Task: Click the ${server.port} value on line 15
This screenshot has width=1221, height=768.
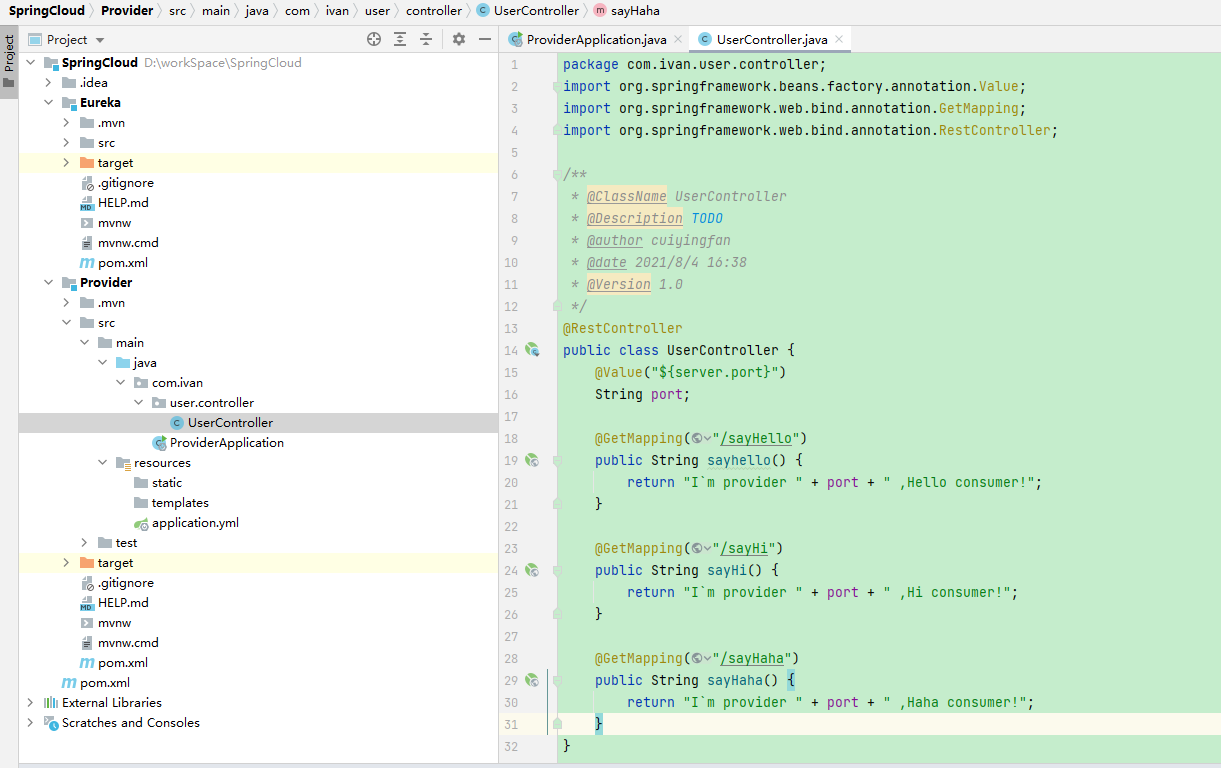Action: [x=713, y=372]
